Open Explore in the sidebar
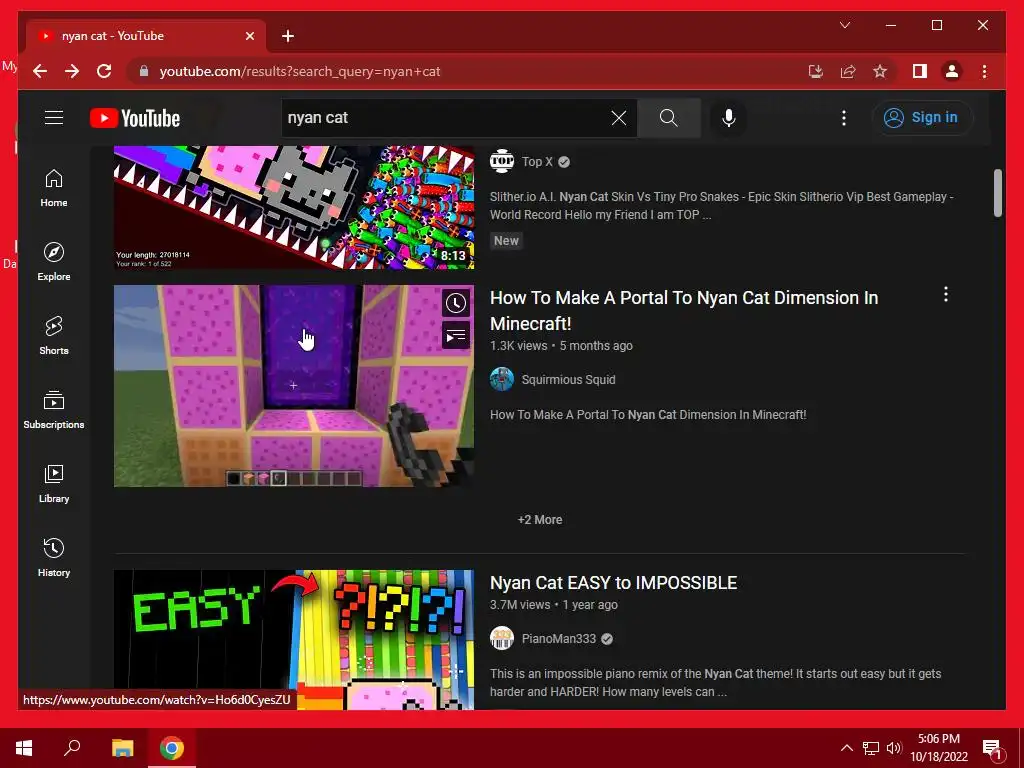Image resolution: width=1024 pixels, height=768 pixels. 54,262
